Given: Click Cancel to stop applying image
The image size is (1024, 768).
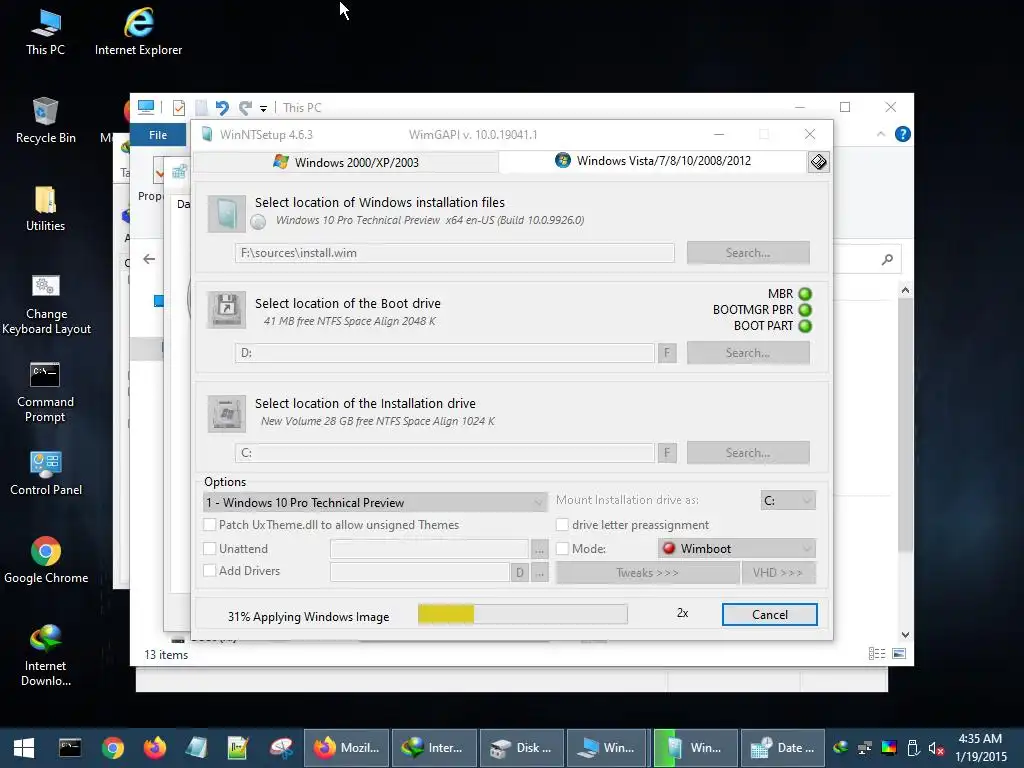Looking at the screenshot, I should (x=769, y=615).
